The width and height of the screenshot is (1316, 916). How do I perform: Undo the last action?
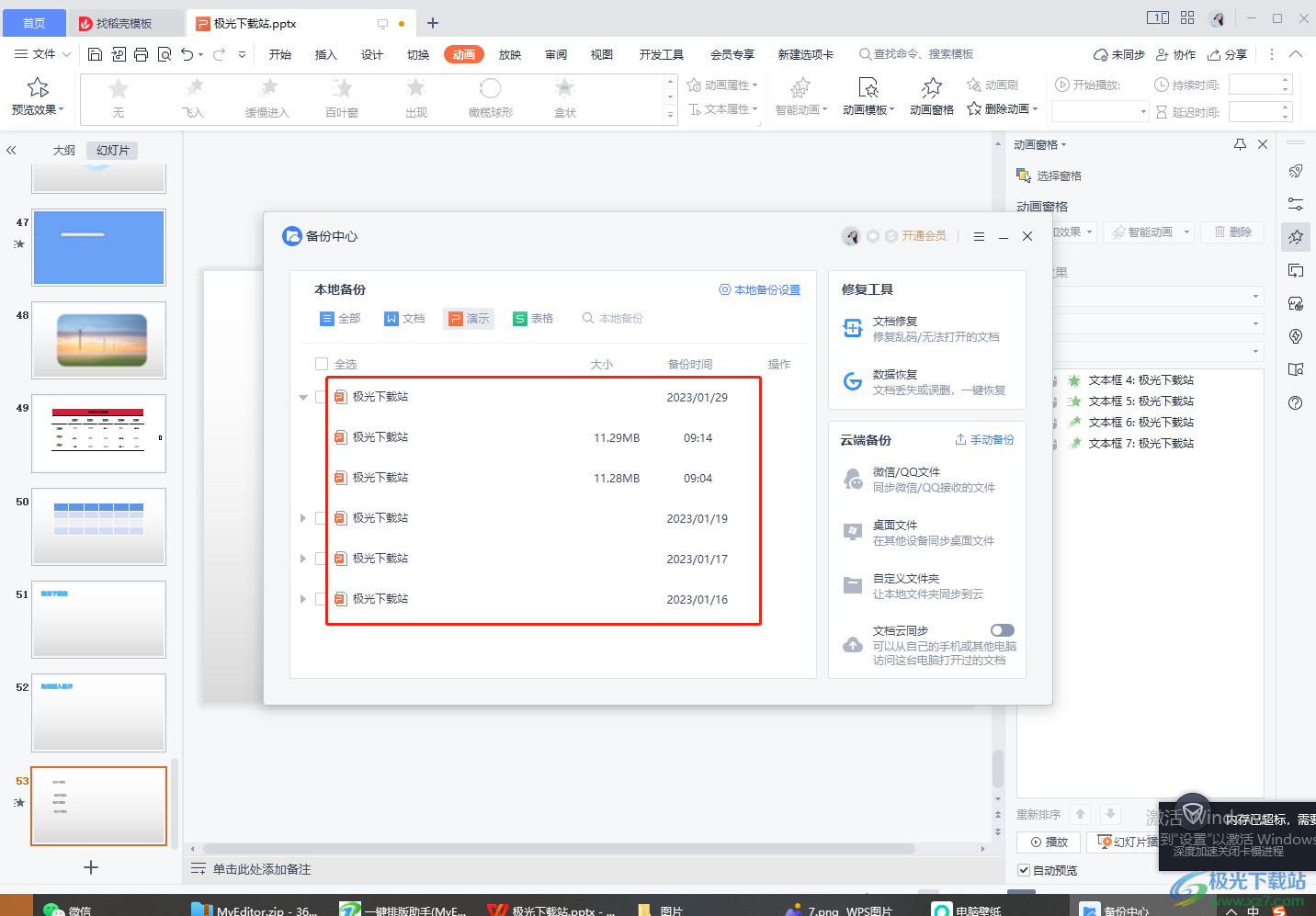click(187, 54)
